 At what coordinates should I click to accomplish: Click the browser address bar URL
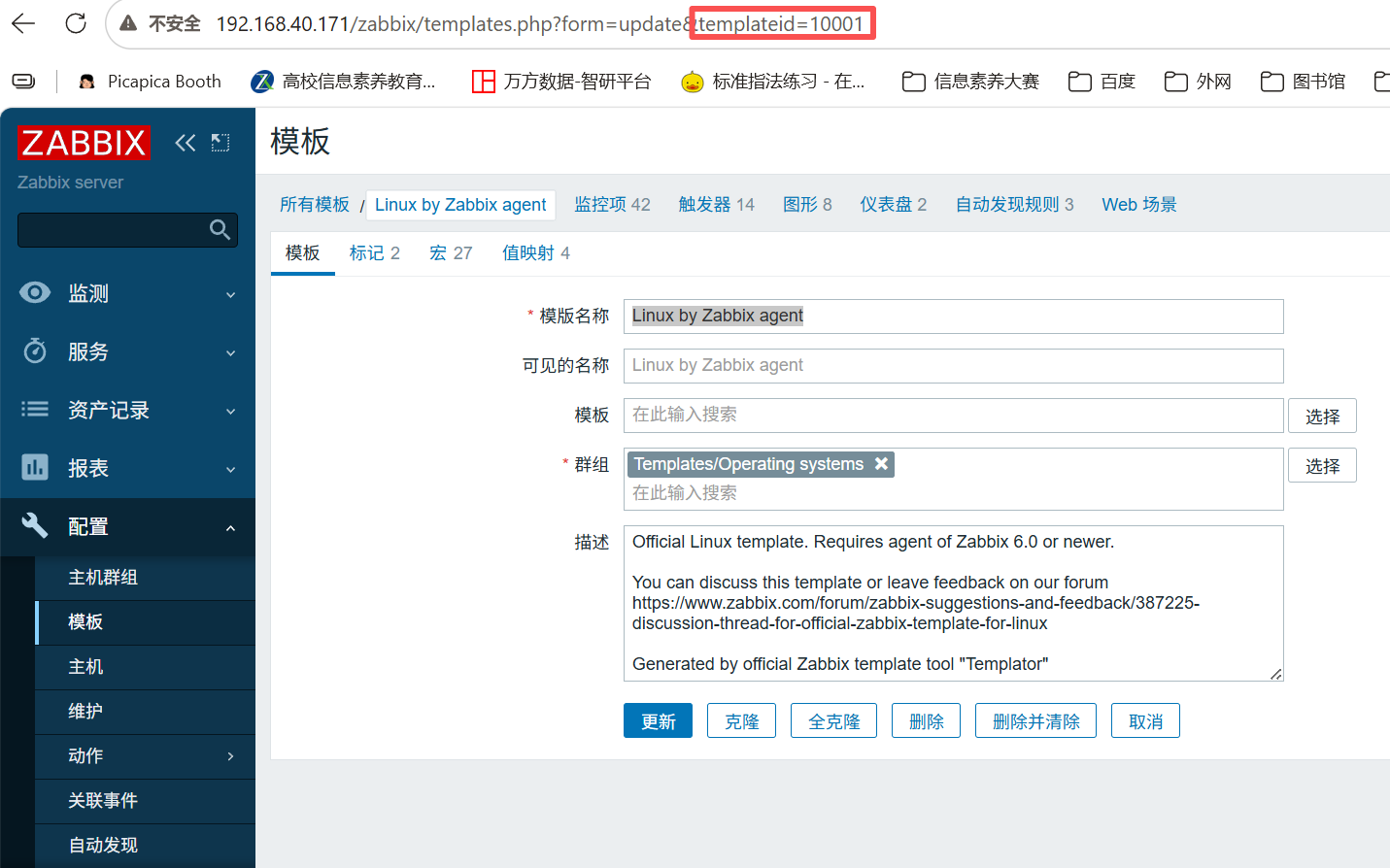click(x=539, y=23)
